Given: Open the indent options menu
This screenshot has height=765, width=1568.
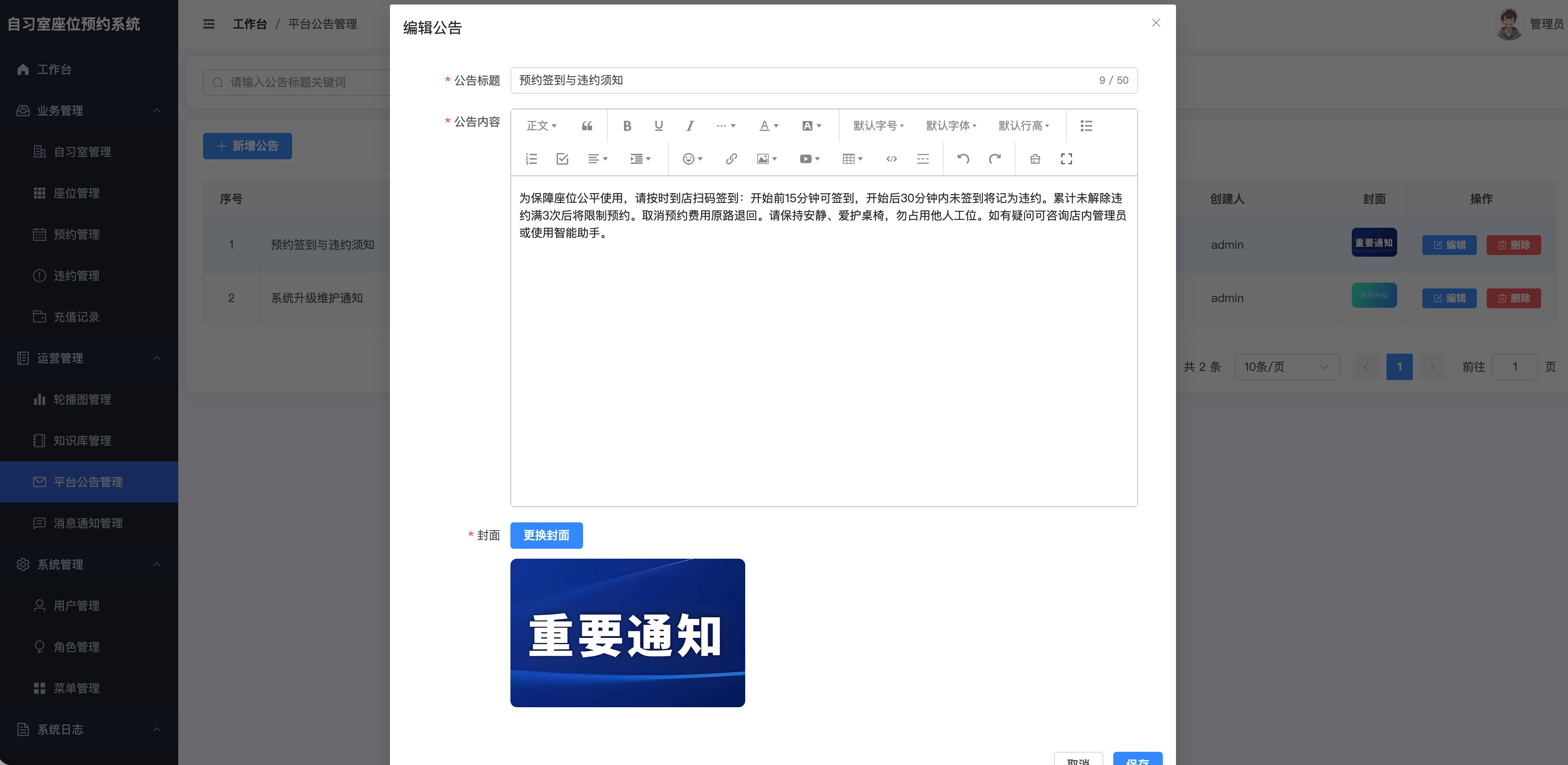Looking at the screenshot, I should [x=640, y=159].
